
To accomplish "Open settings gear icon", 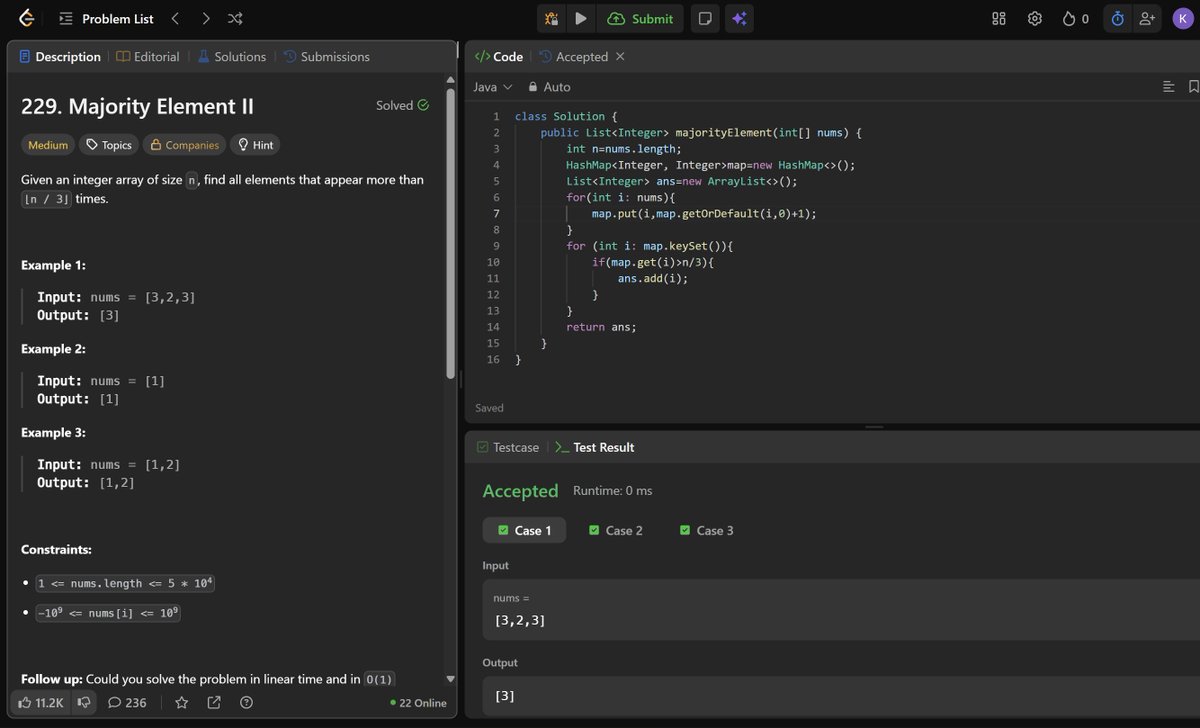I will click(1035, 18).
